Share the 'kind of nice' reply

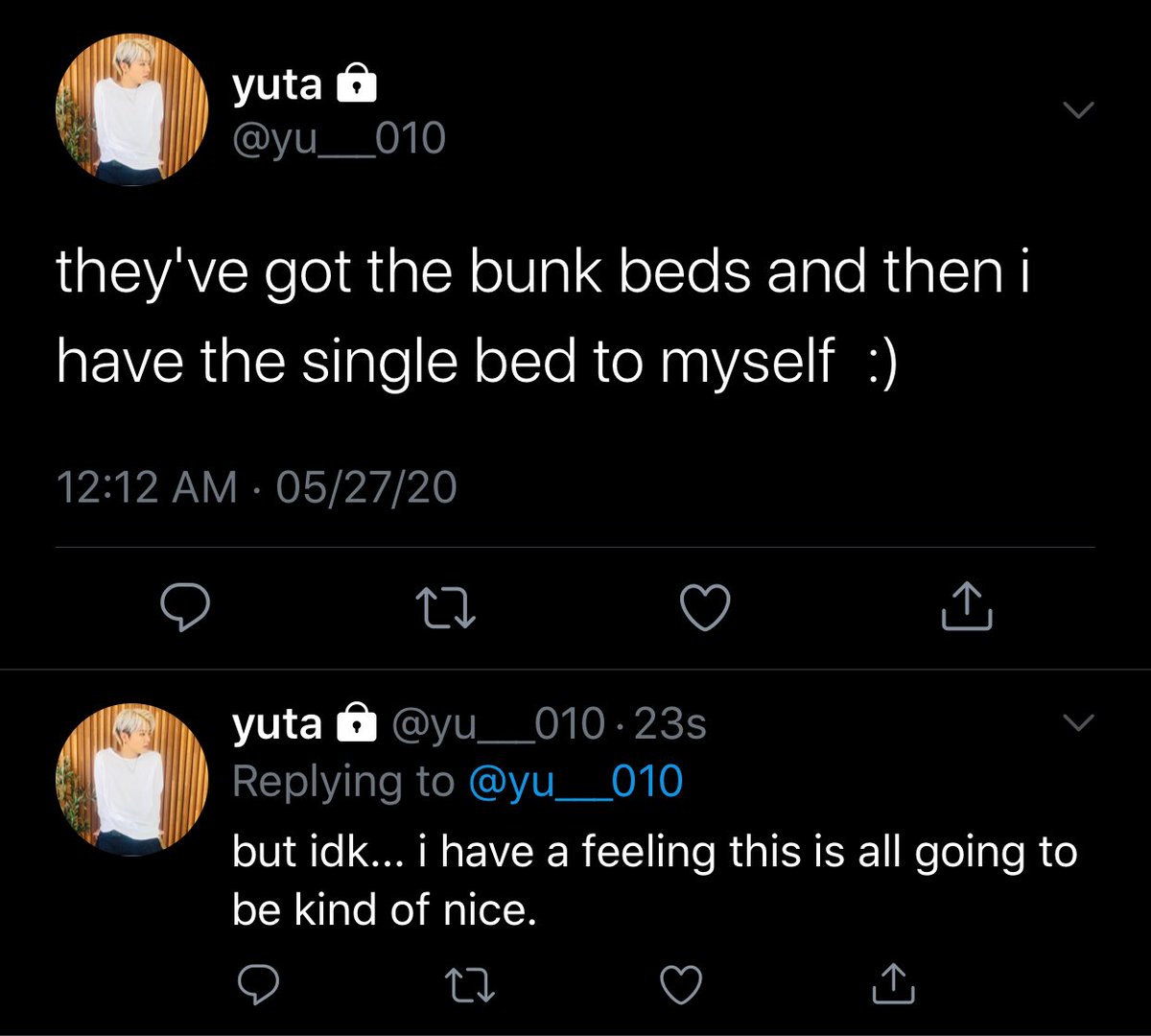pyautogui.click(x=893, y=983)
